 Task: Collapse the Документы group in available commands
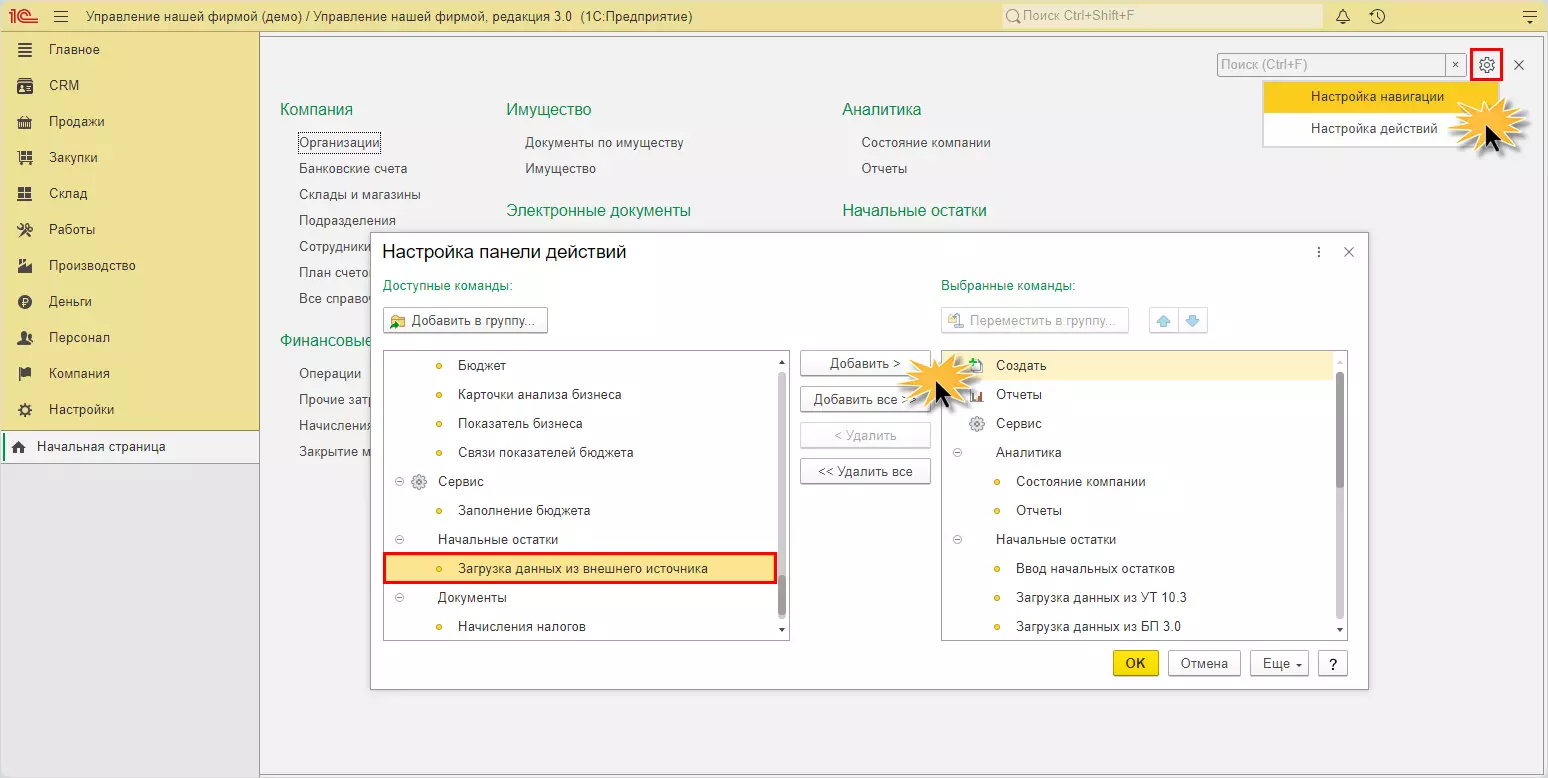point(399,597)
